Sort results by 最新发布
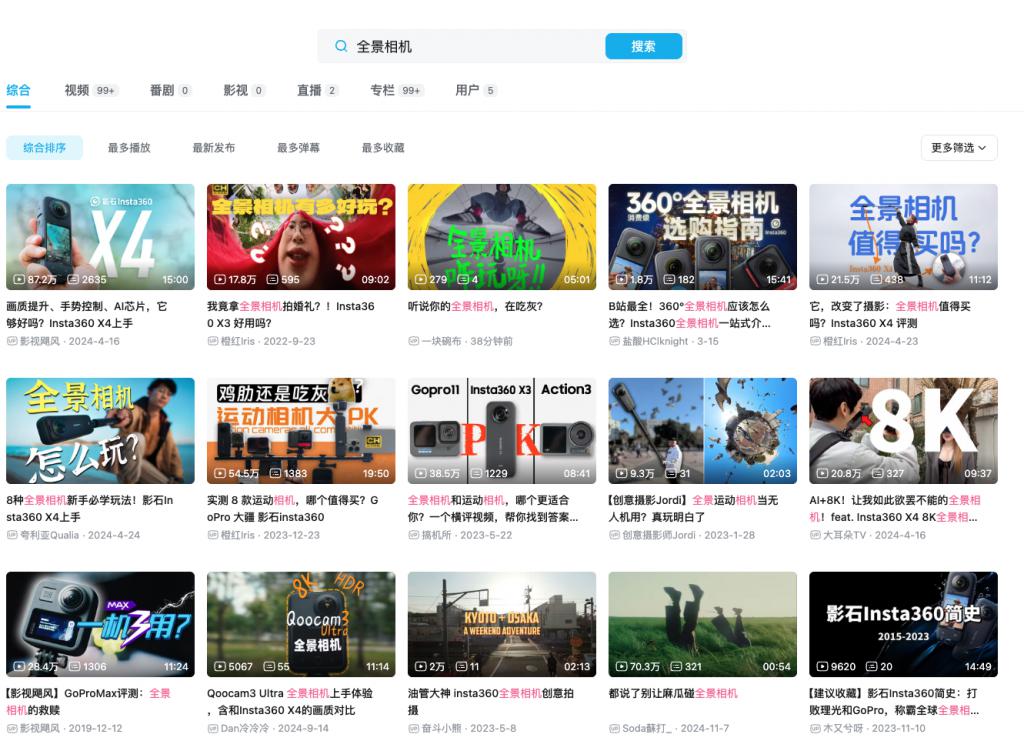 pos(214,148)
